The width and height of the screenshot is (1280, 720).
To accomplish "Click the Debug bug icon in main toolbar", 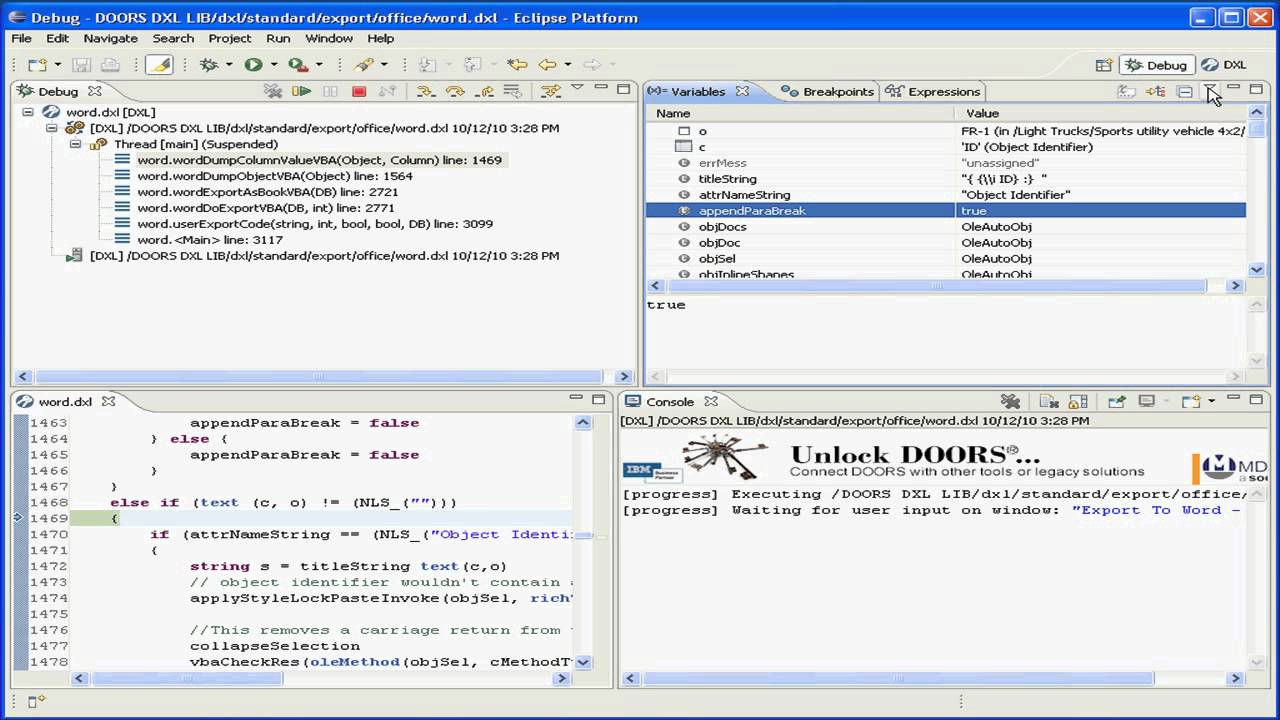I will pyautogui.click(x=209, y=65).
